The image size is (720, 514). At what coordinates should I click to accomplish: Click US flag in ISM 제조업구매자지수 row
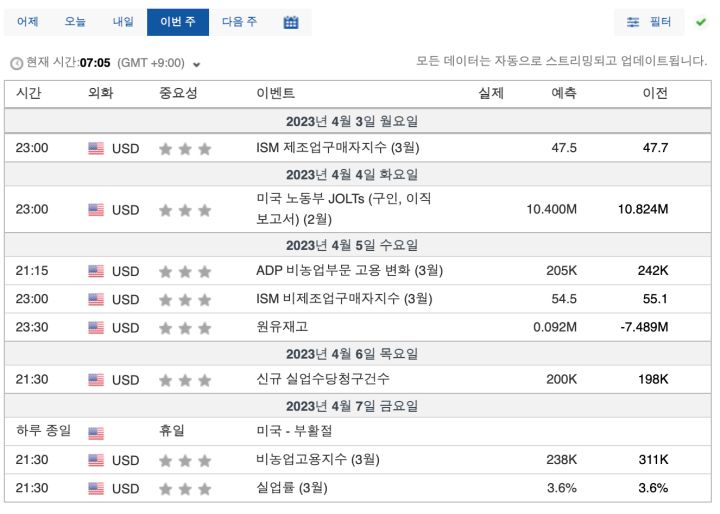96,148
